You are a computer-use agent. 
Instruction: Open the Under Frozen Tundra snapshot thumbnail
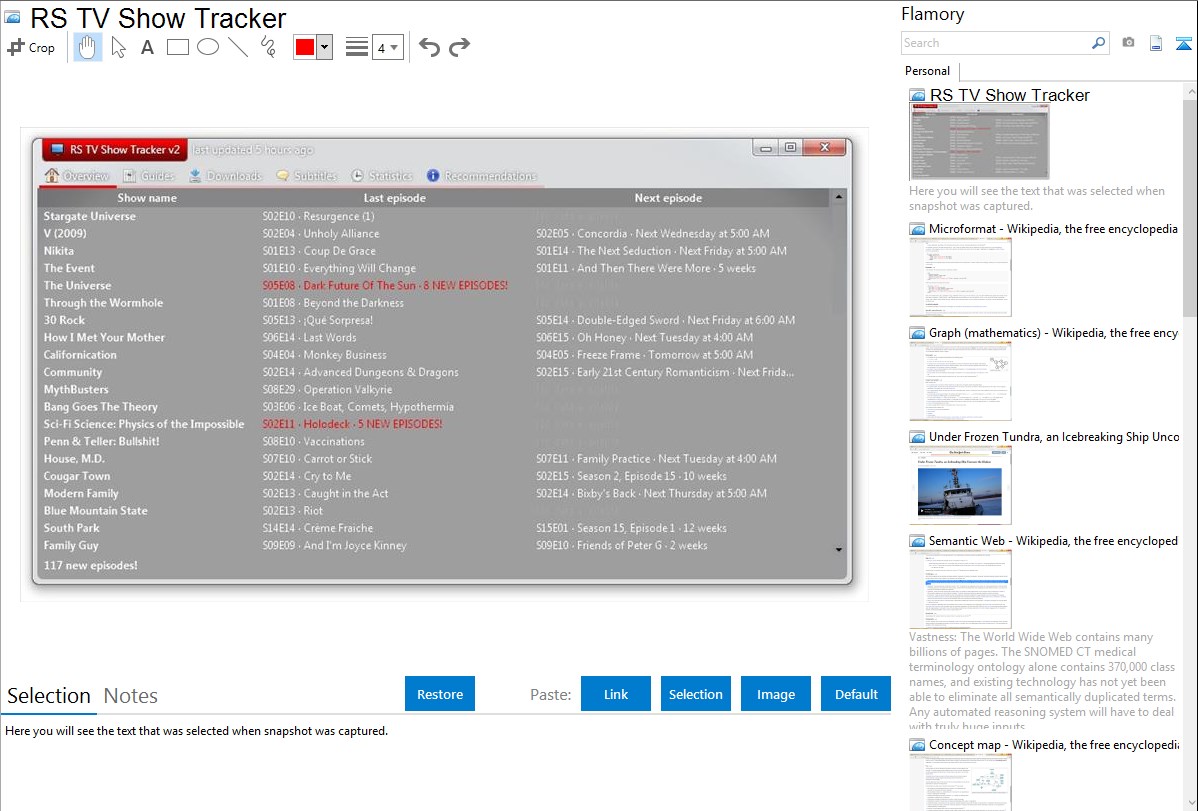point(960,485)
